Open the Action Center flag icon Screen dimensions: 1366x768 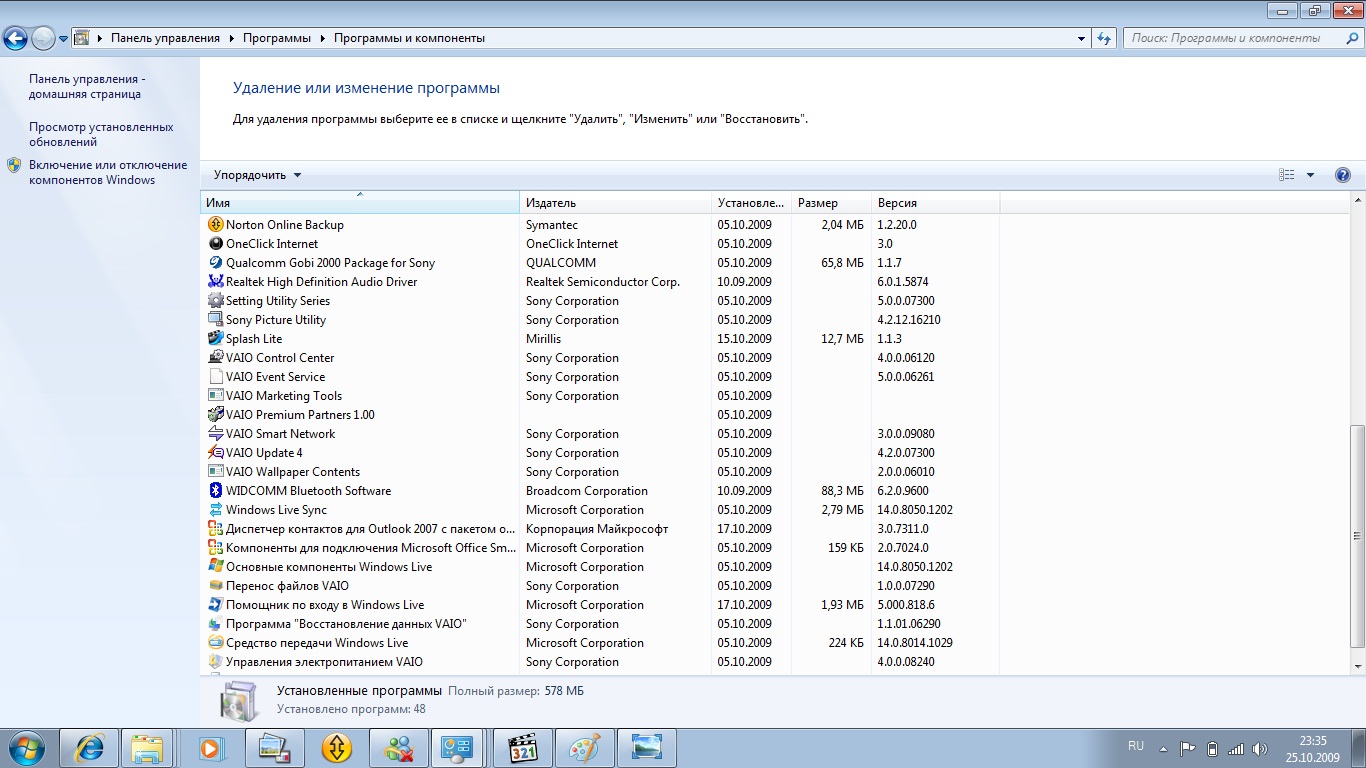(x=1188, y=748)
